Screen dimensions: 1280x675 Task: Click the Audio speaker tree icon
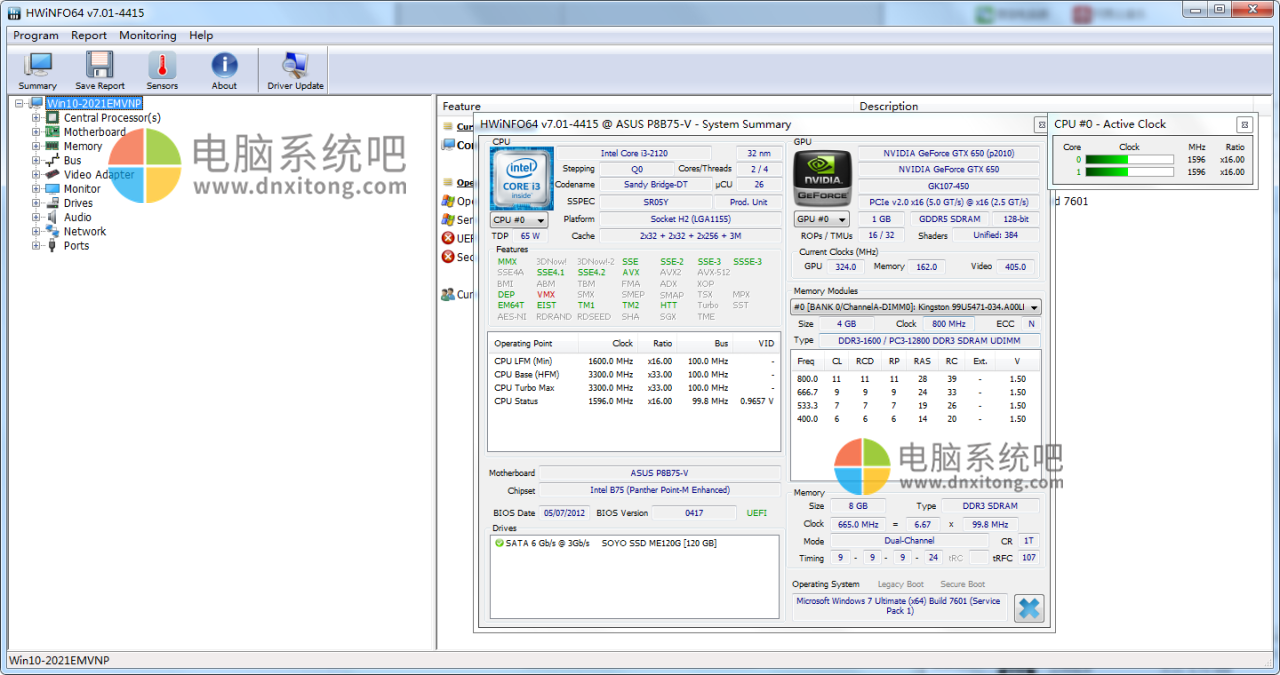[x=53, y=217]
